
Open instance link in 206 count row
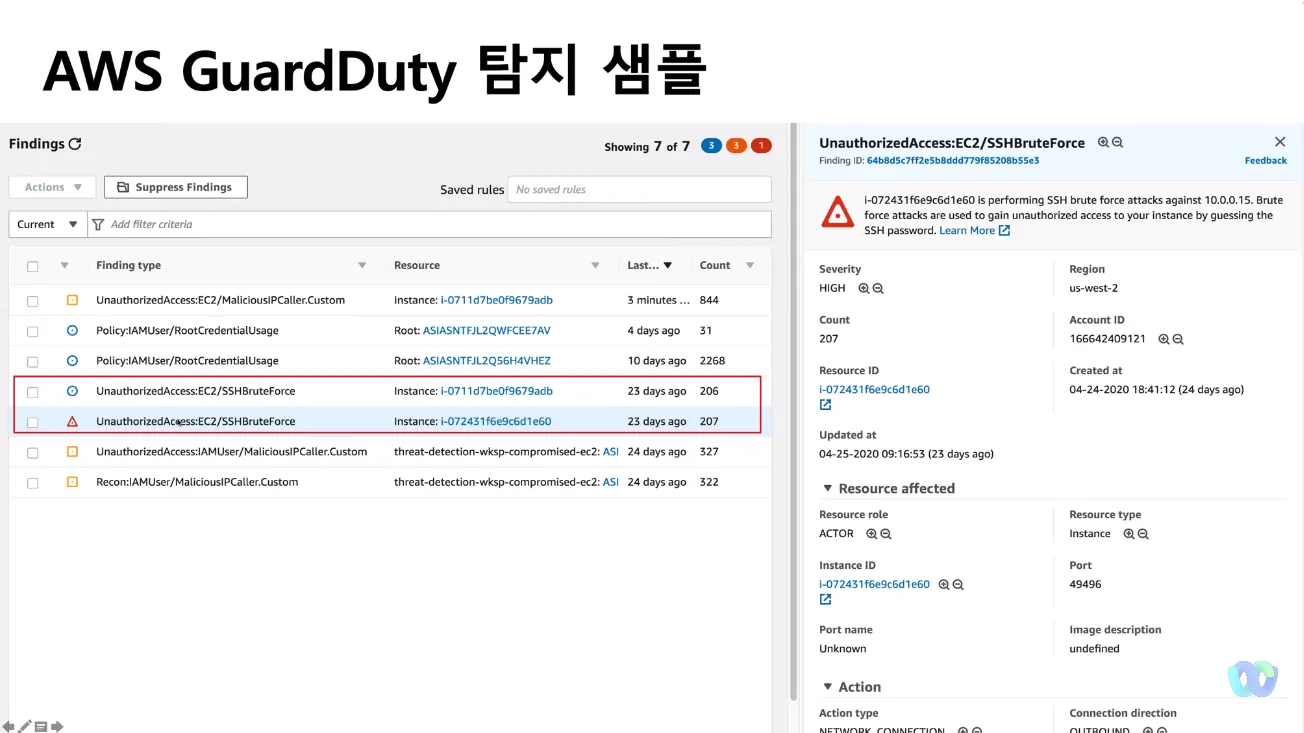click(x=497, y=391)
